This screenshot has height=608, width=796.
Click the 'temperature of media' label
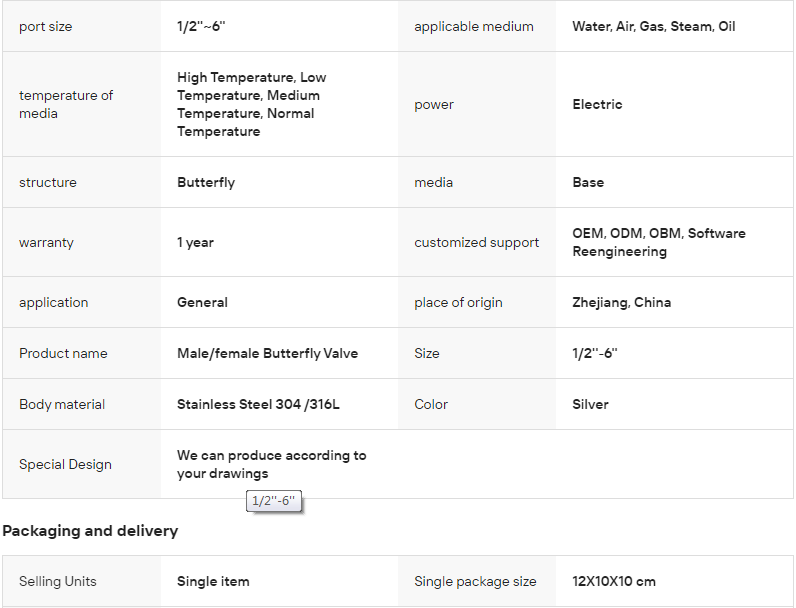click(x=66, y=104)
